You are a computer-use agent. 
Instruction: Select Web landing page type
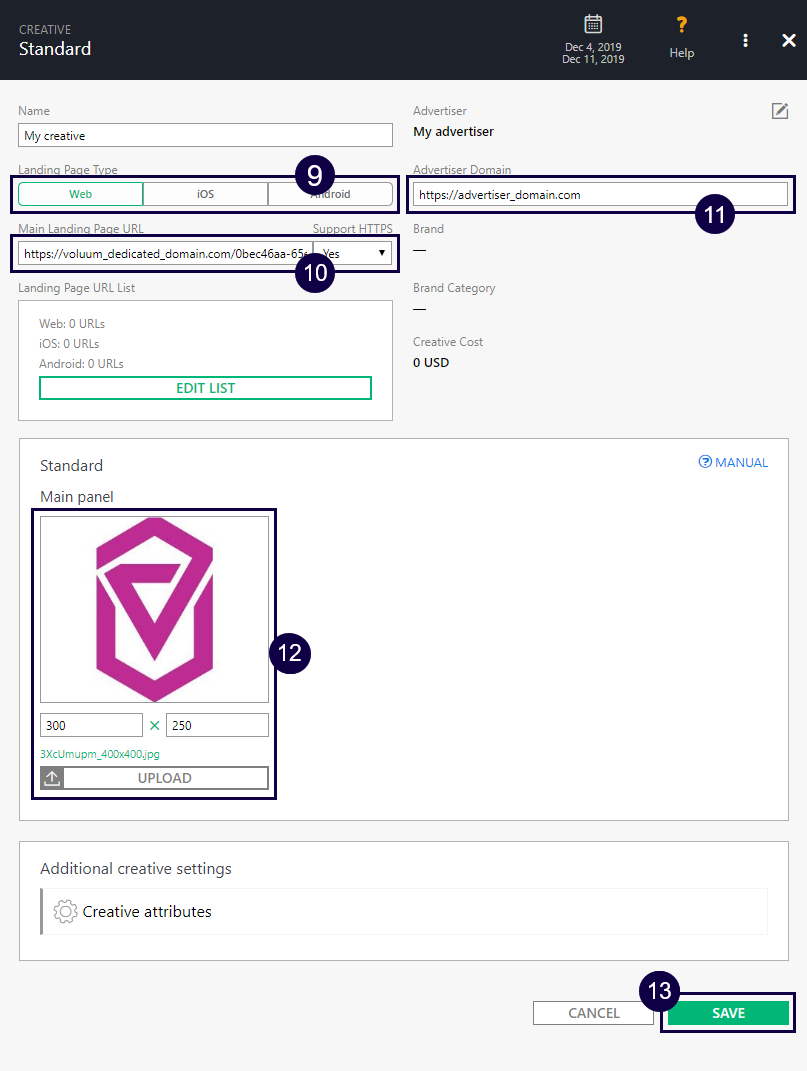(x=80, y=194)
